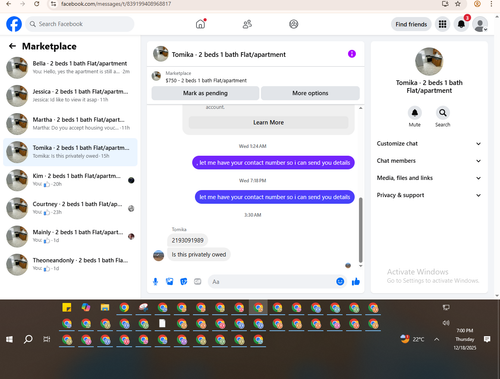Open the GIF picker icon
Screen dimensions: 500x379
click(x=198, y=282)
